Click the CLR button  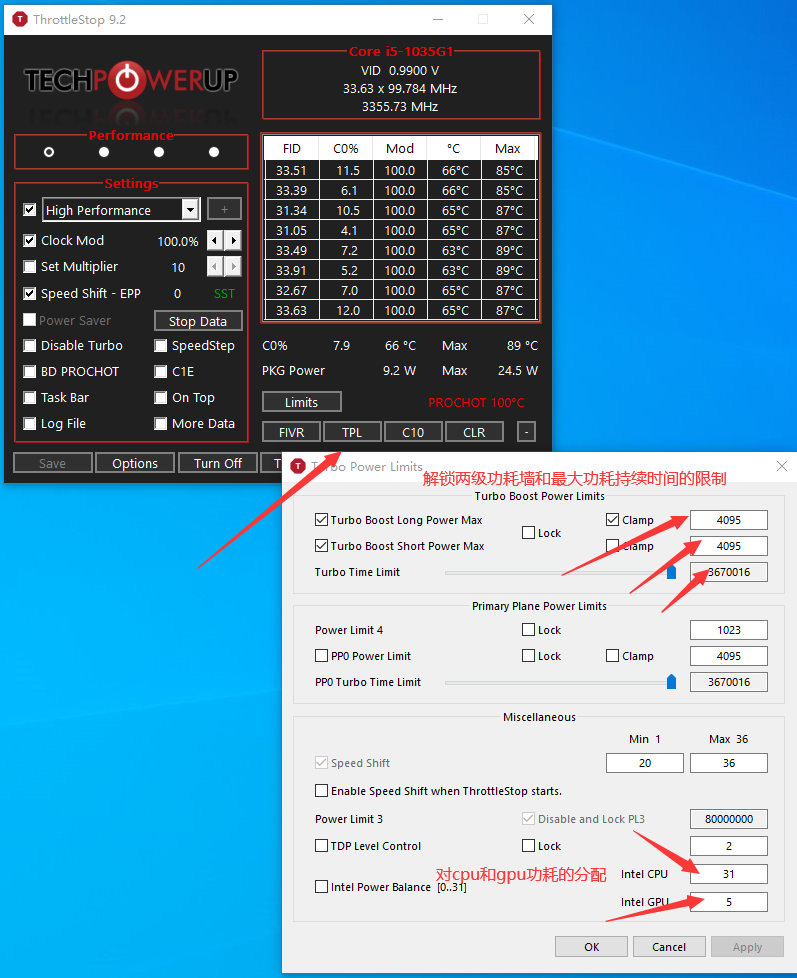tap(474, 432)
